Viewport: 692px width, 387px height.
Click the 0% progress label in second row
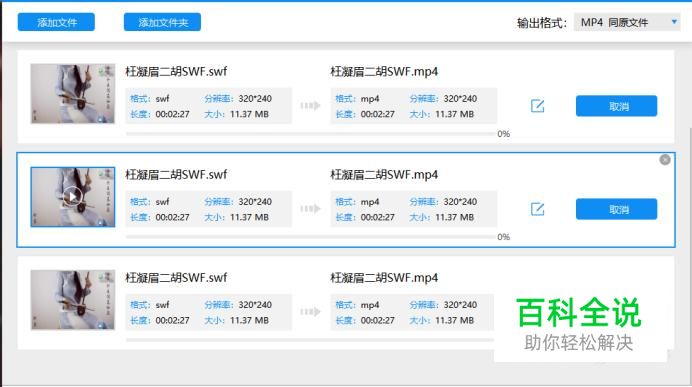[504, 237]
